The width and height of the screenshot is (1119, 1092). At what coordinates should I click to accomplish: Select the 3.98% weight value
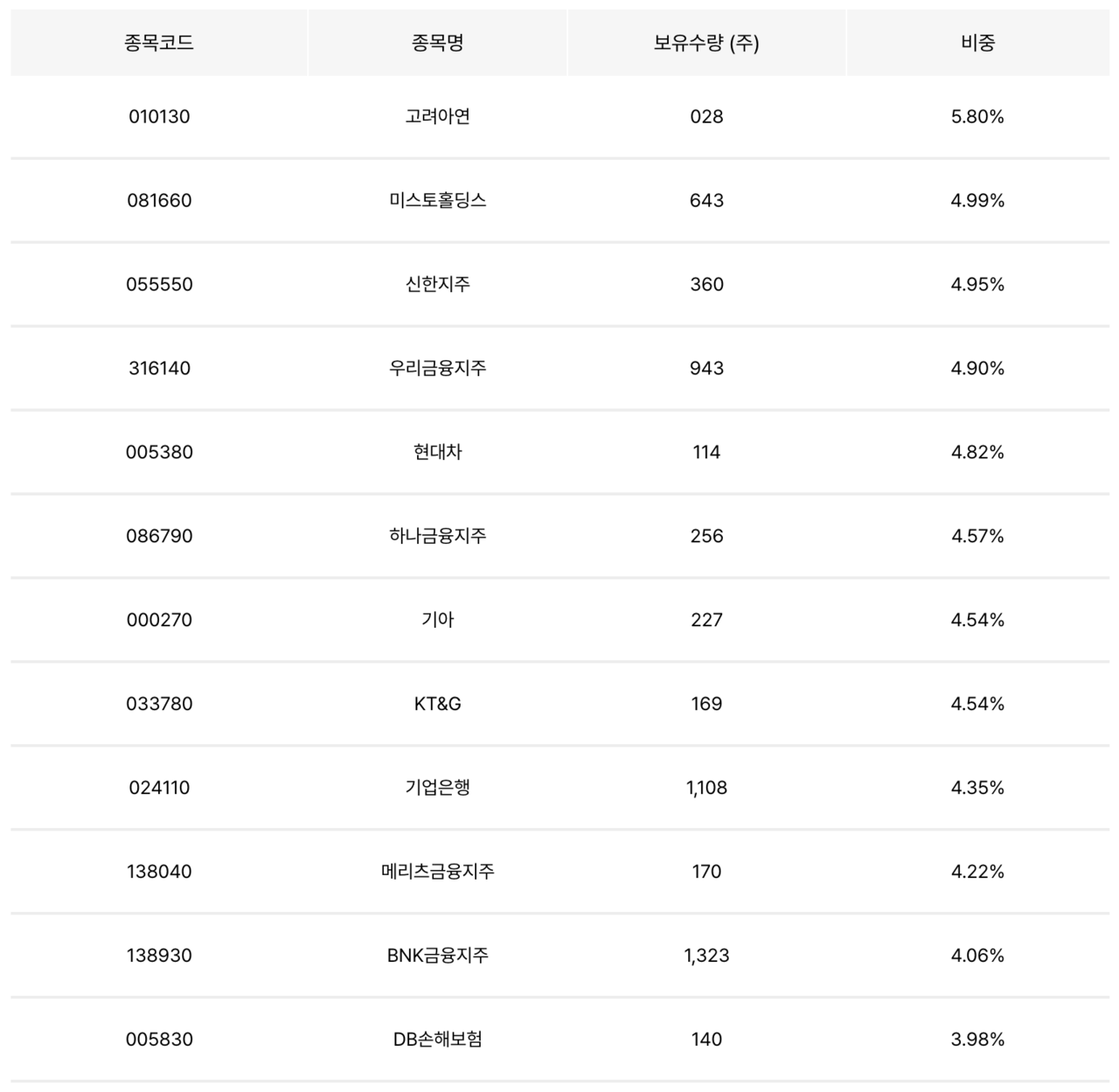(x=977, y=1040)
